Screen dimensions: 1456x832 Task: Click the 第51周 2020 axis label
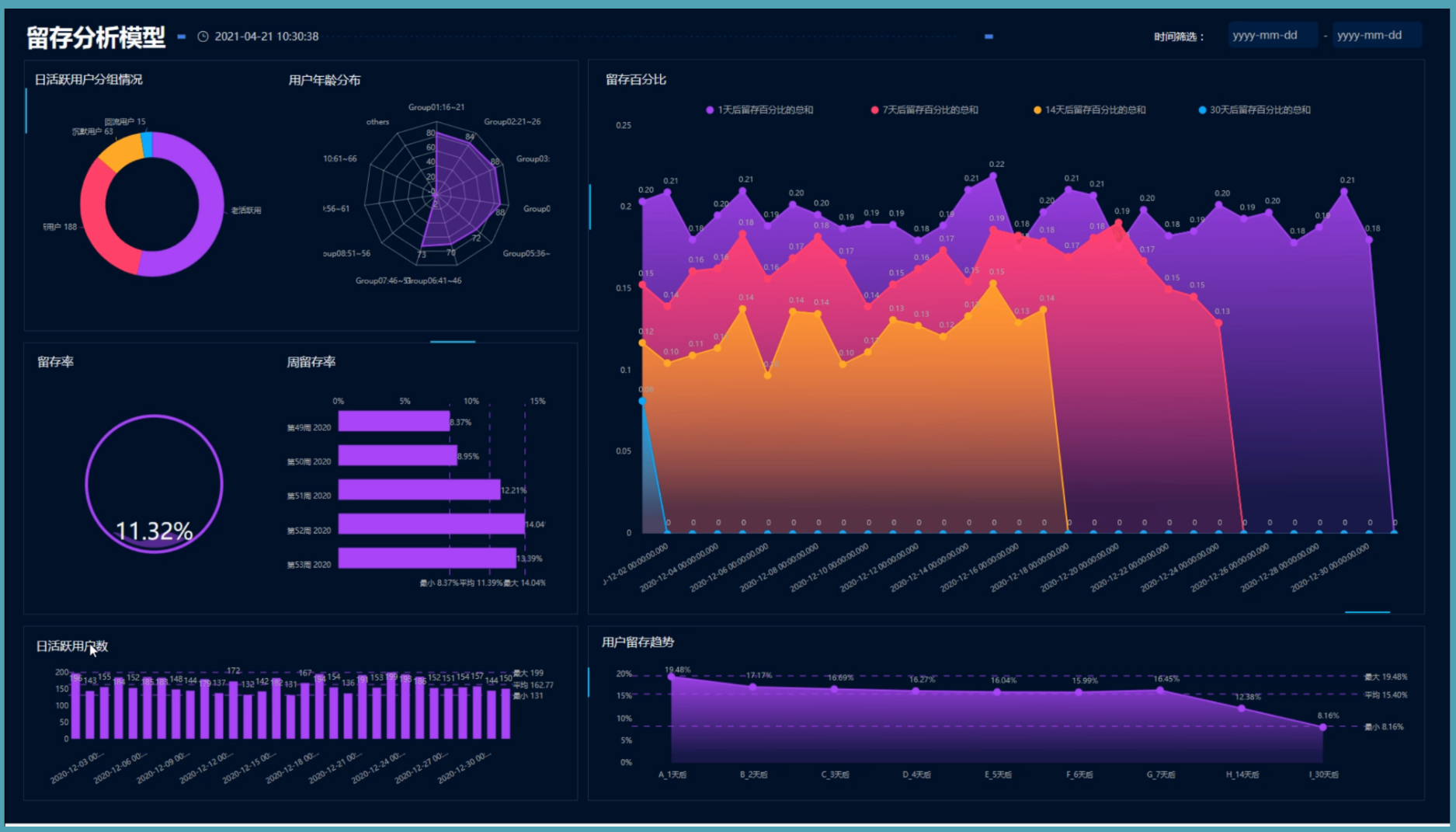(309, 496)
